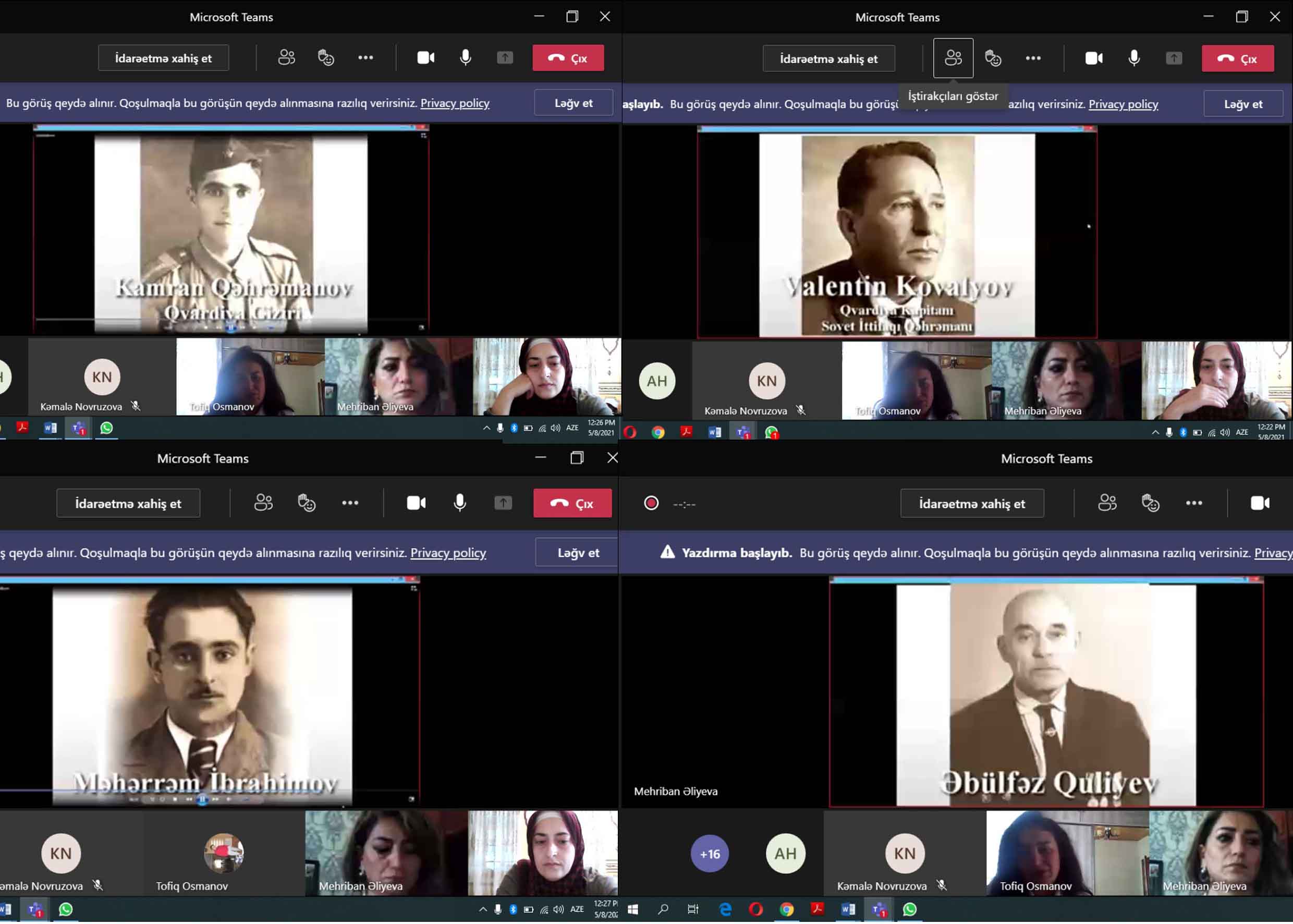Open Word in top-left window taskbar

(x=50, y=427)
